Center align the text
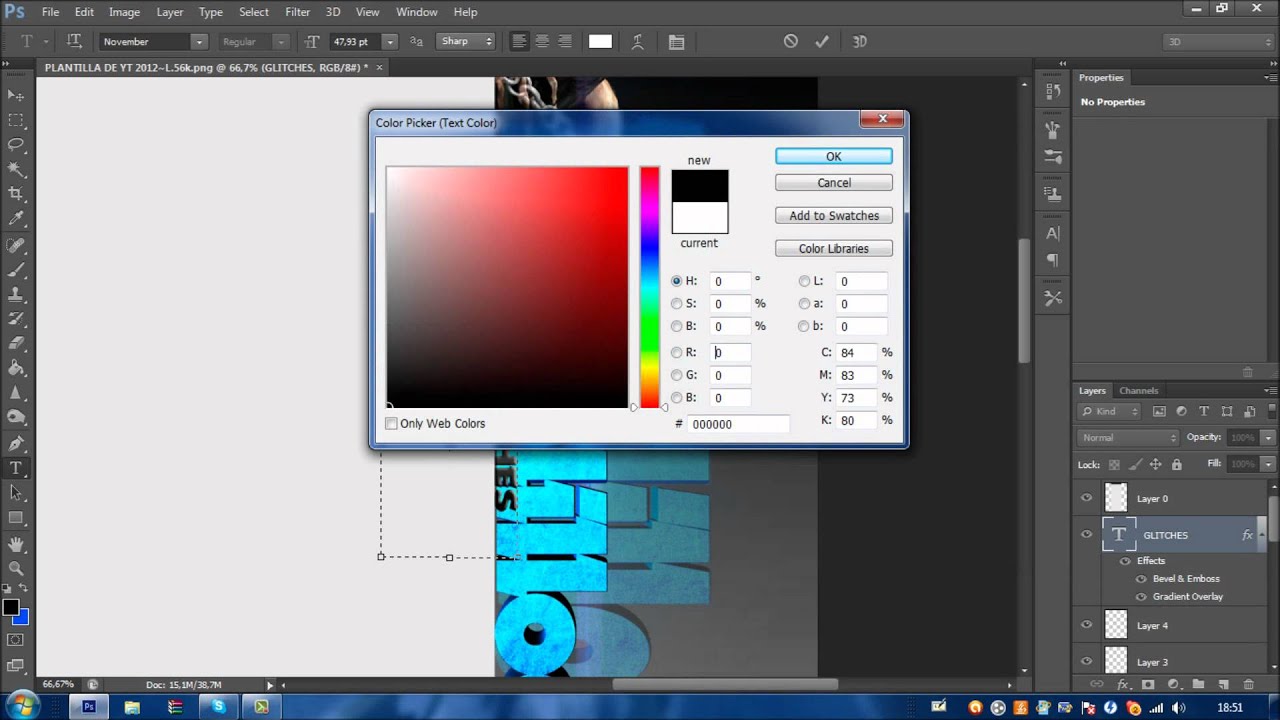Screen dimensions: 1280x720 542,41
